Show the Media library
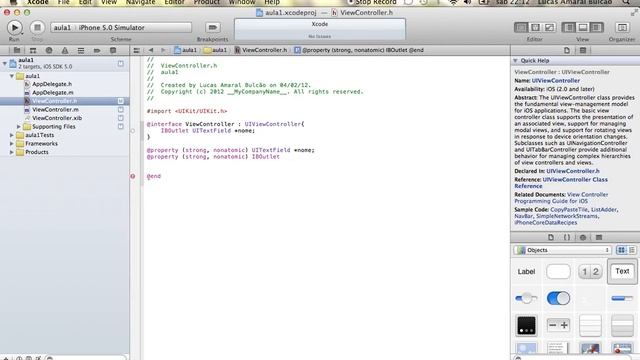Viewport: 640px width, 360px height. tap(598, 237)
